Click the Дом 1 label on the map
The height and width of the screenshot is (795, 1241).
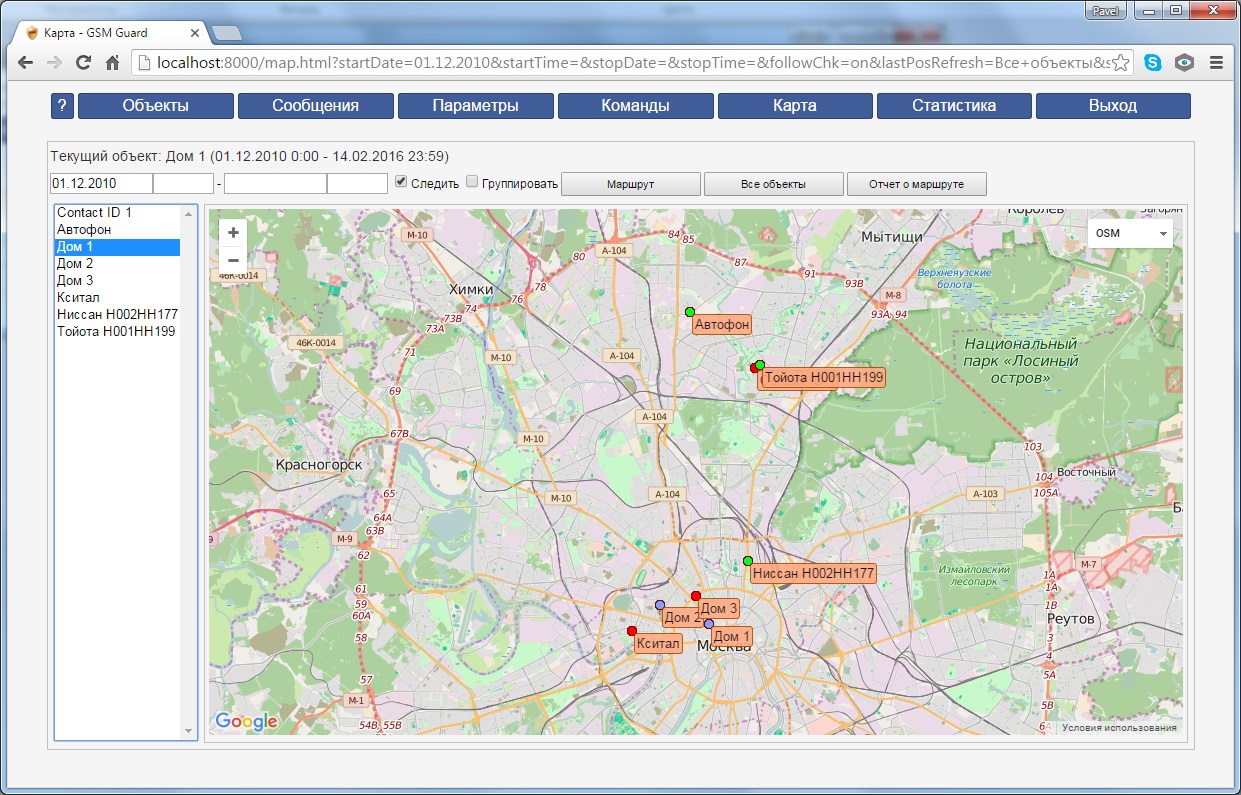click(x=732, y=636)
